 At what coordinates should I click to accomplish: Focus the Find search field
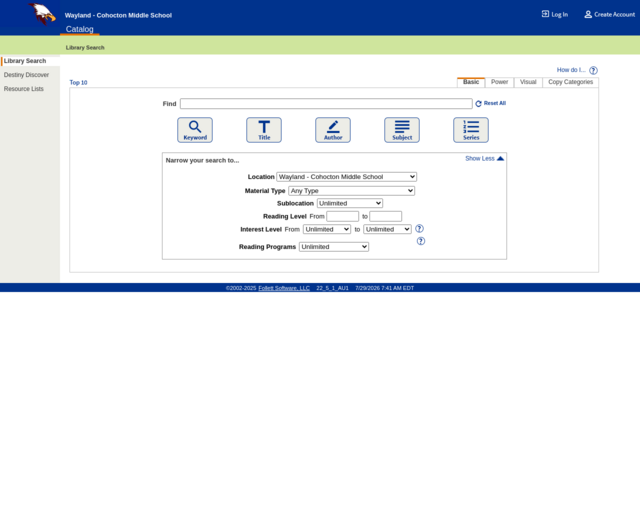click(326, 104)
